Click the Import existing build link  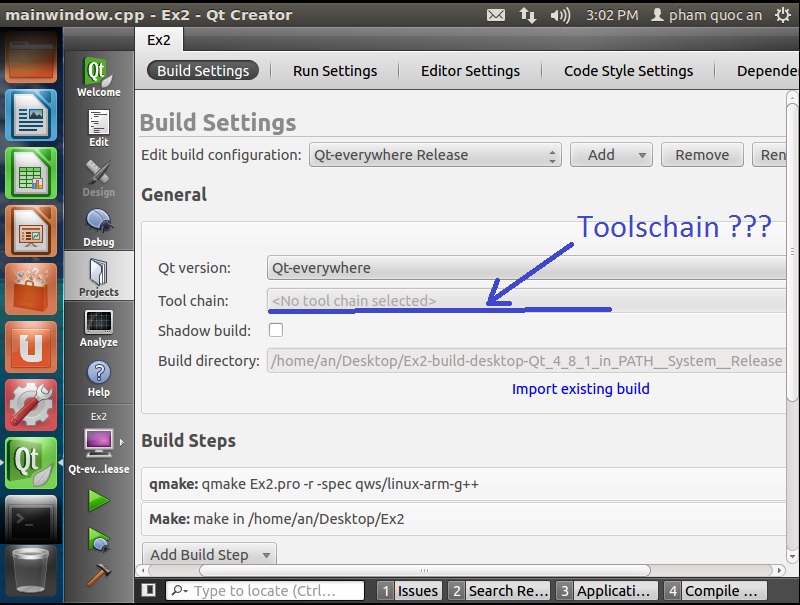click(x=581, y=389)
